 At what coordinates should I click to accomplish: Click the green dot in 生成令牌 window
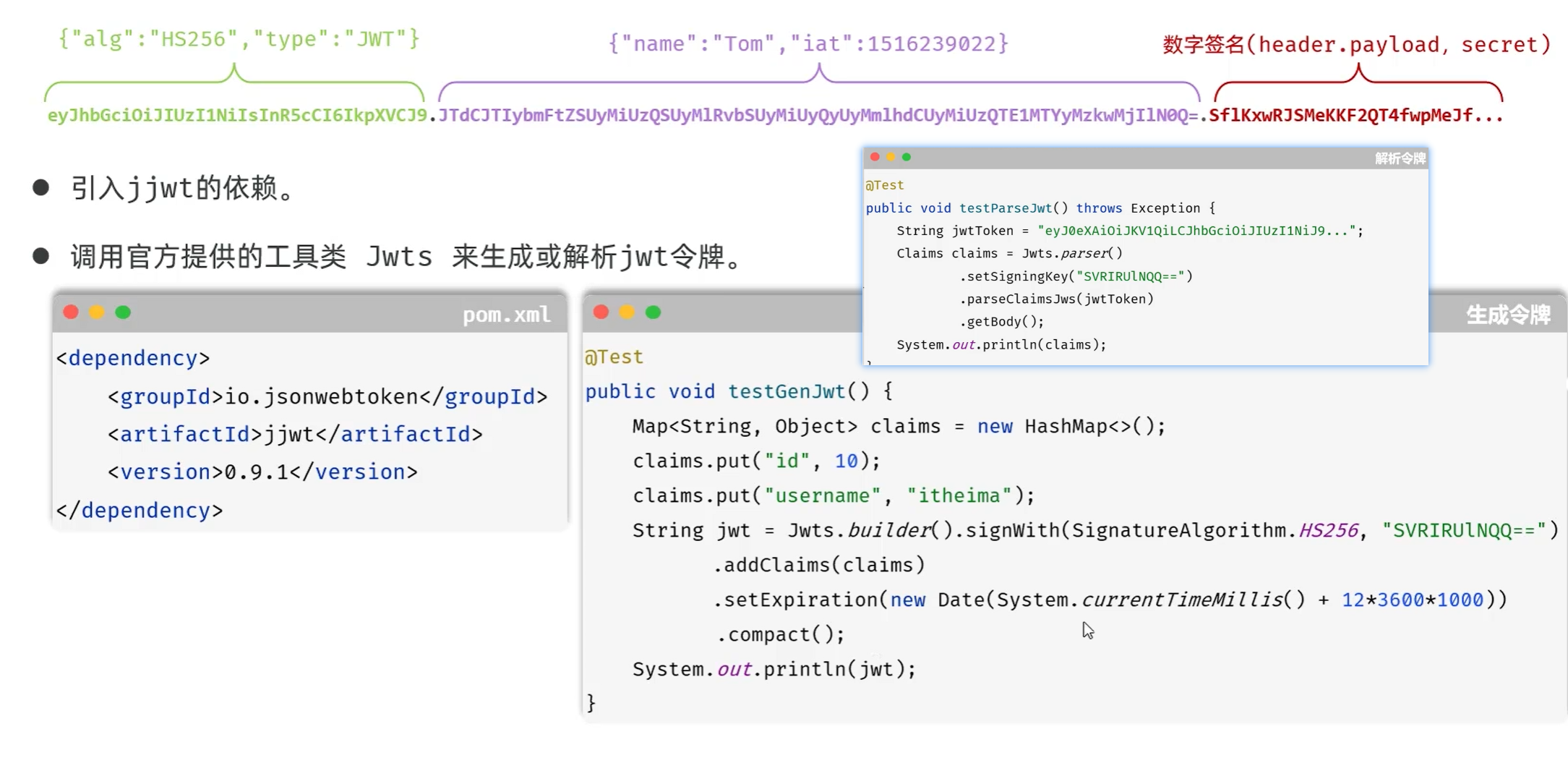point(653,312)
